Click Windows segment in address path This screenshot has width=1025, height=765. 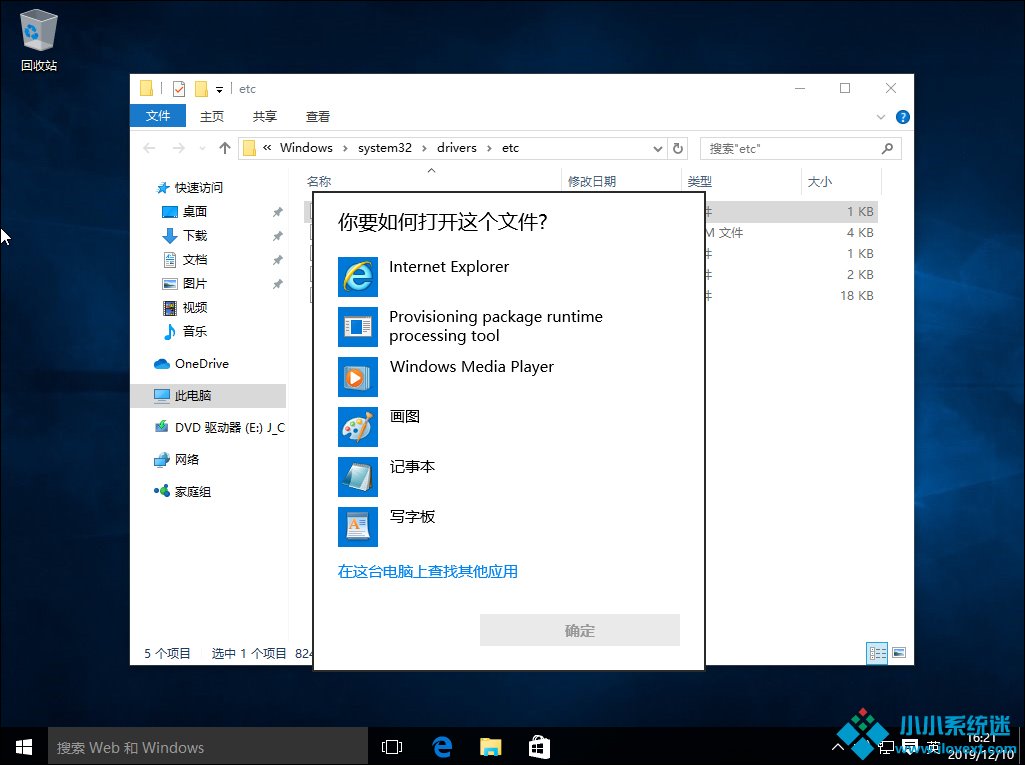[306, 148]
